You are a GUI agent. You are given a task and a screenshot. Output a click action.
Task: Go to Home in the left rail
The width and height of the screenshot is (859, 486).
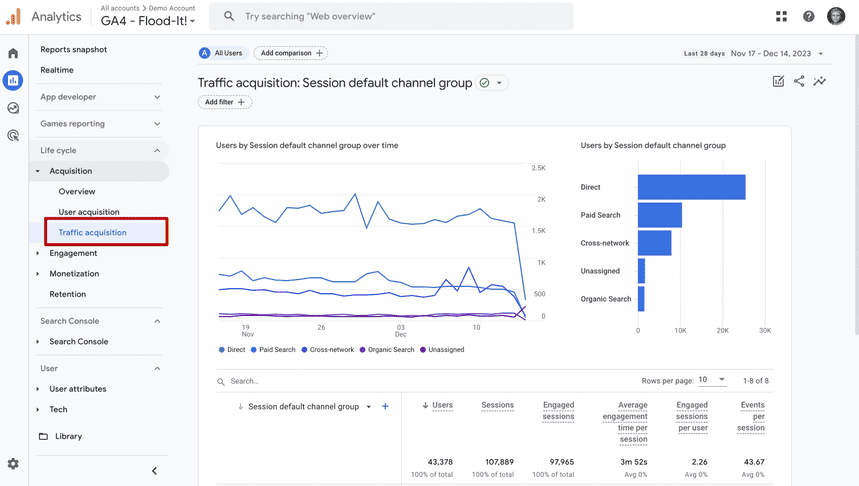pos(13,53)
